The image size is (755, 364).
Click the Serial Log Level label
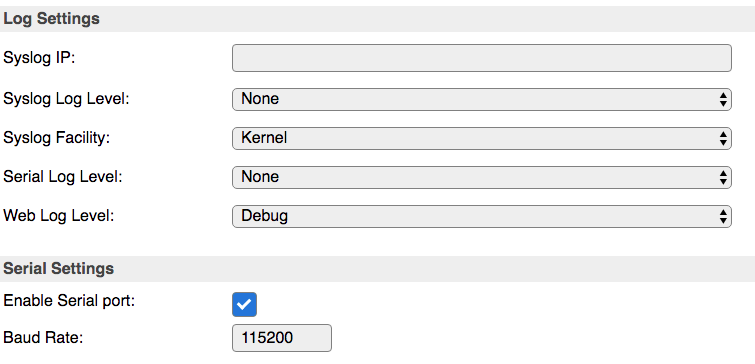coord(63,177)
